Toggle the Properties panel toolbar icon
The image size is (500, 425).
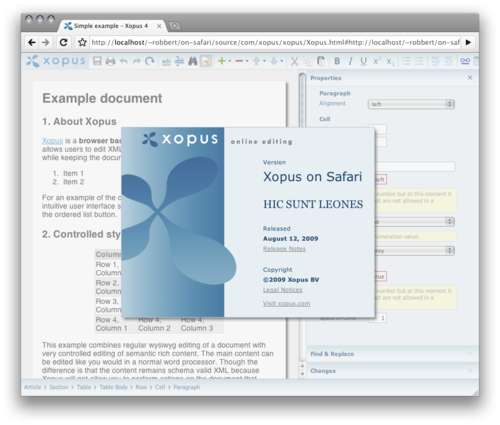click(x=206, y=61)
